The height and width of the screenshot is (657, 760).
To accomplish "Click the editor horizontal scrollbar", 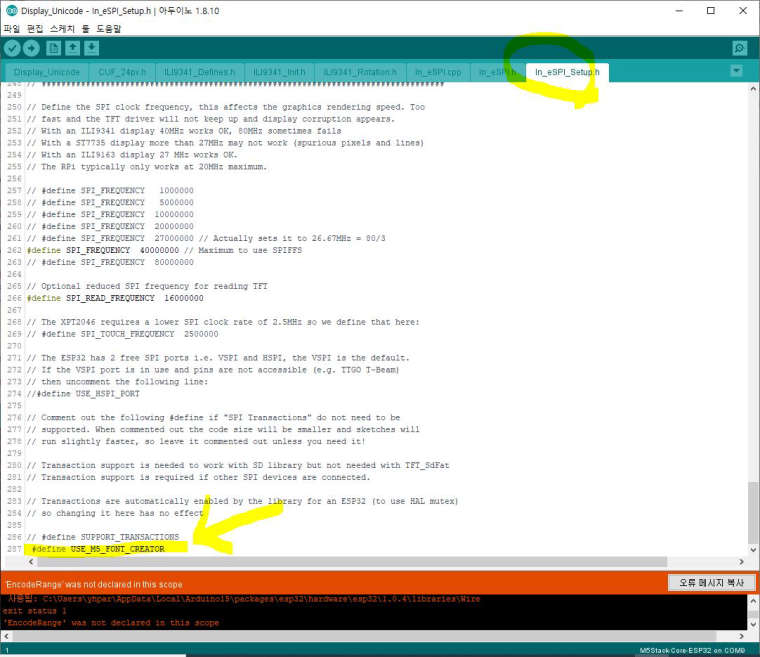I will [x=352, y=561].
